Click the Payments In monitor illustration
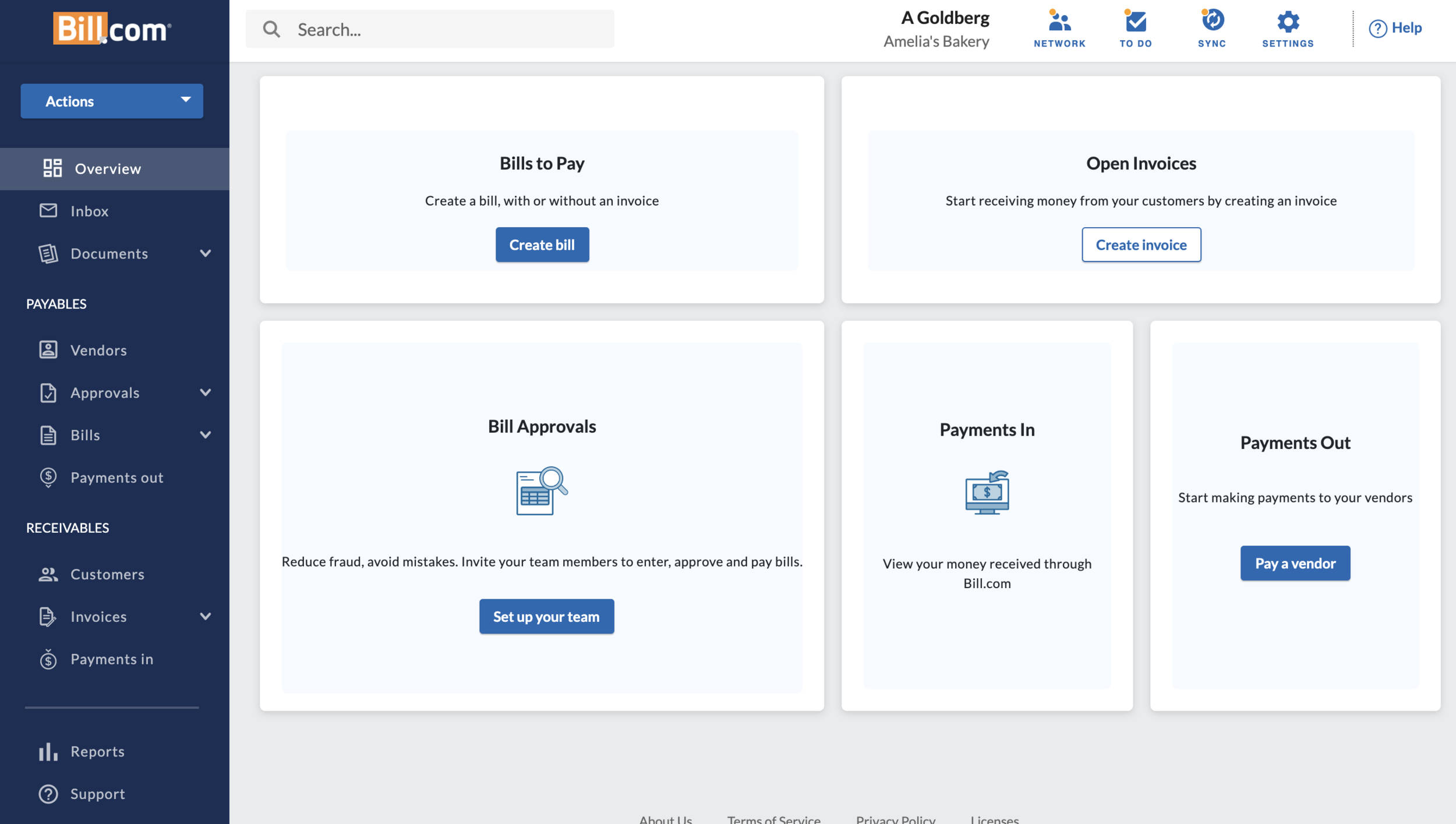Viewport: 1456px width, 824px height. (x=987, y=493)
